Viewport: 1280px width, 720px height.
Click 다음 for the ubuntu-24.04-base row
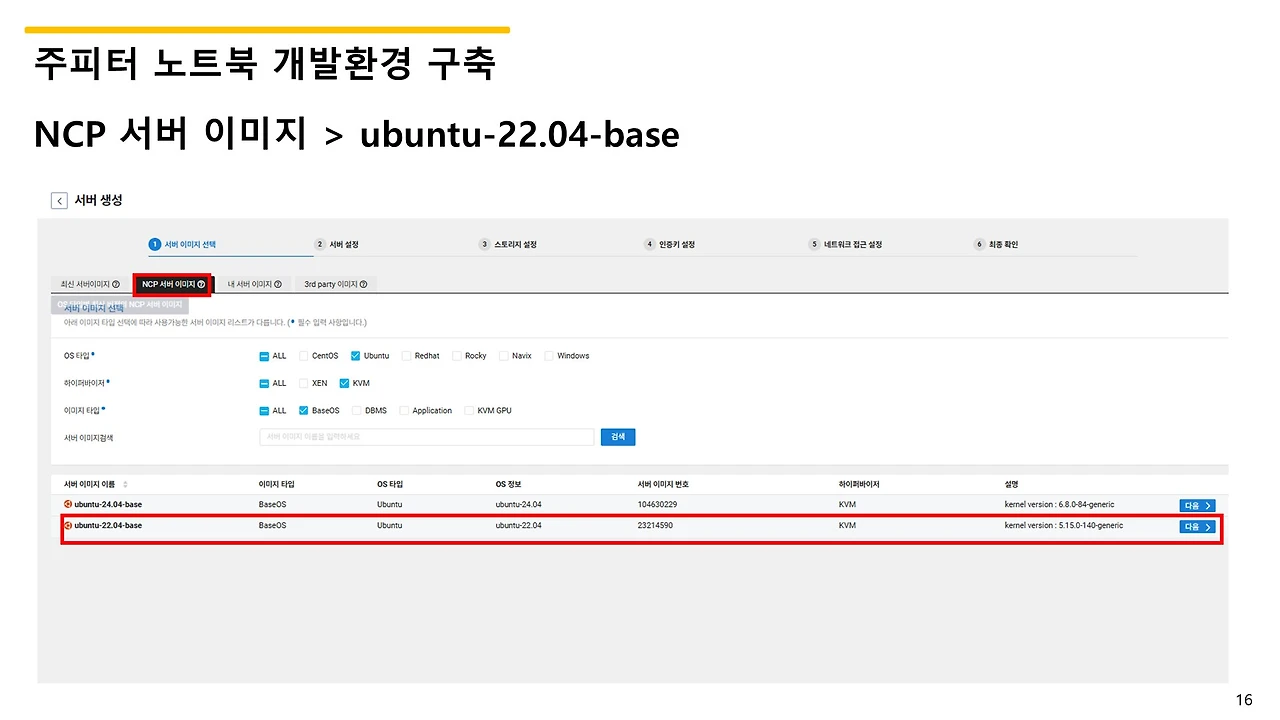pyautogui.click(x=1197, y=505)
